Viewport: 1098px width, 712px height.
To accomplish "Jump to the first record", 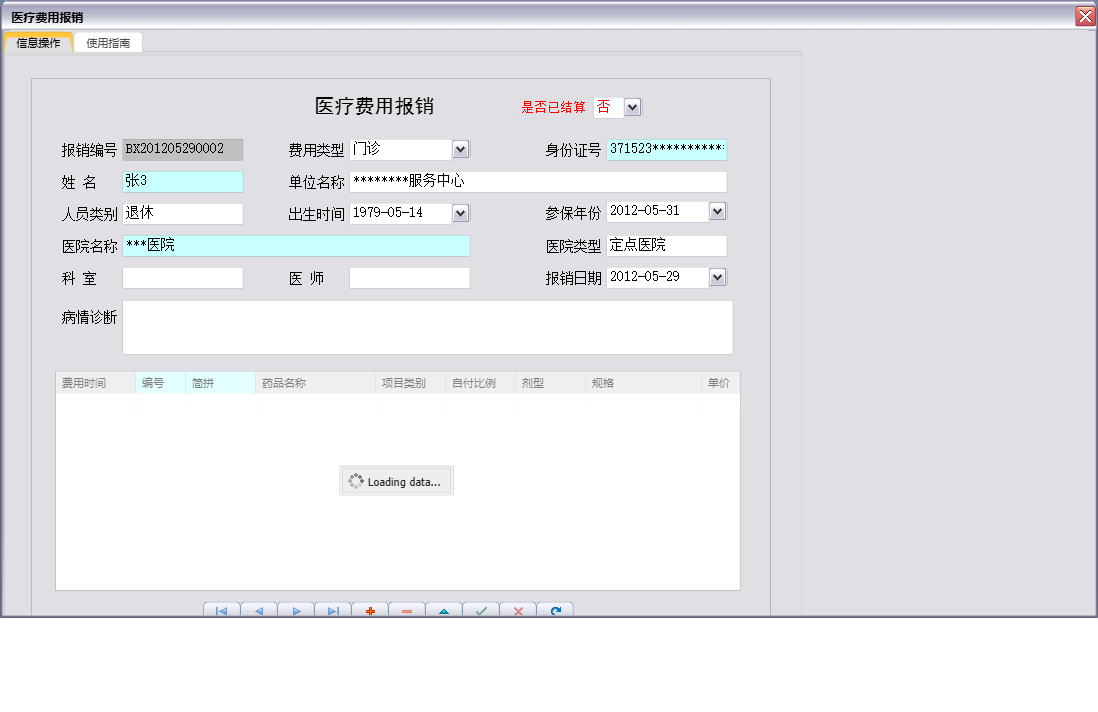I will (222, 609).
